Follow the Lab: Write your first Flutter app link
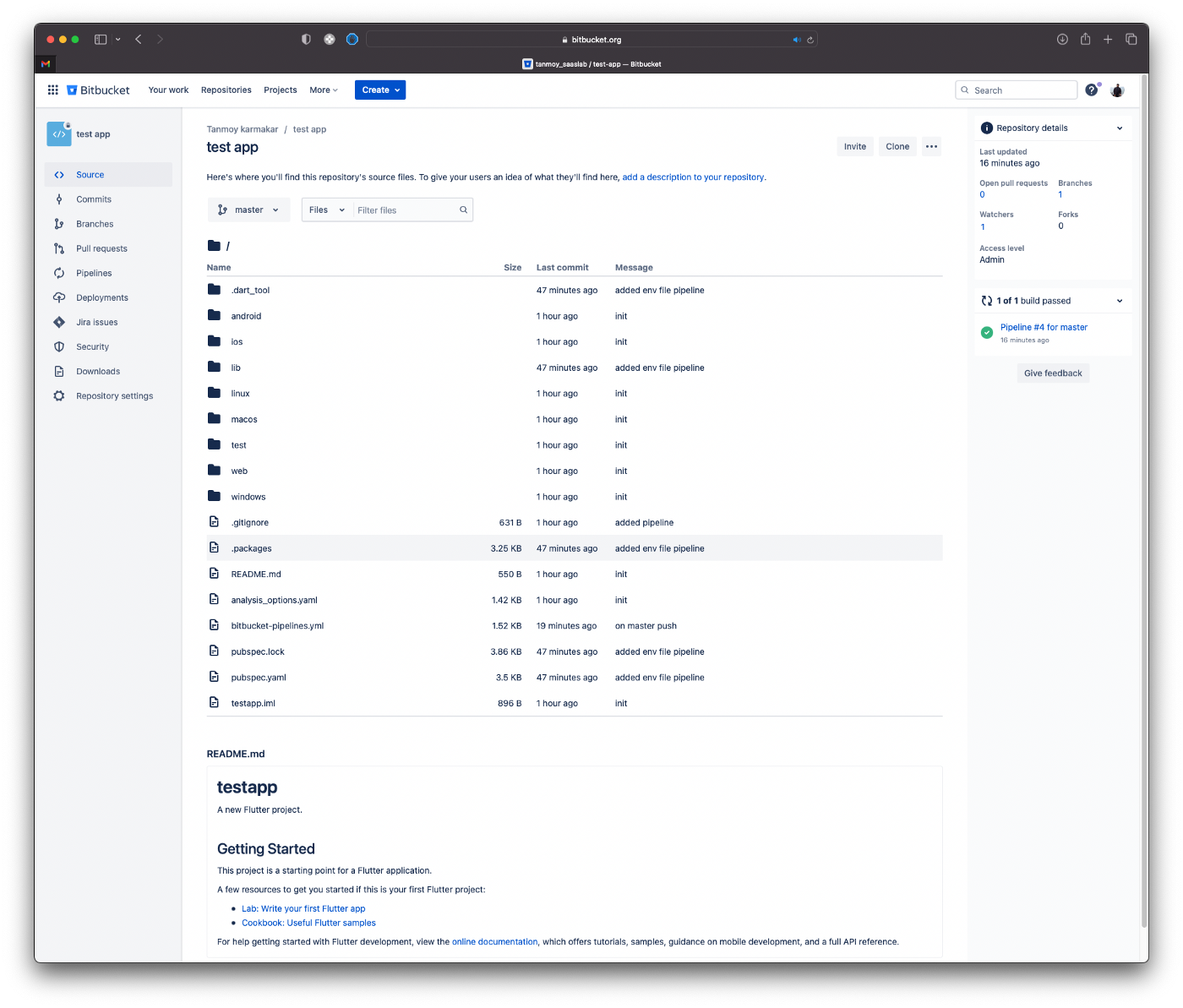Image resolution: width=1183 pixels, height=1008 pixels. click(303, 908)
